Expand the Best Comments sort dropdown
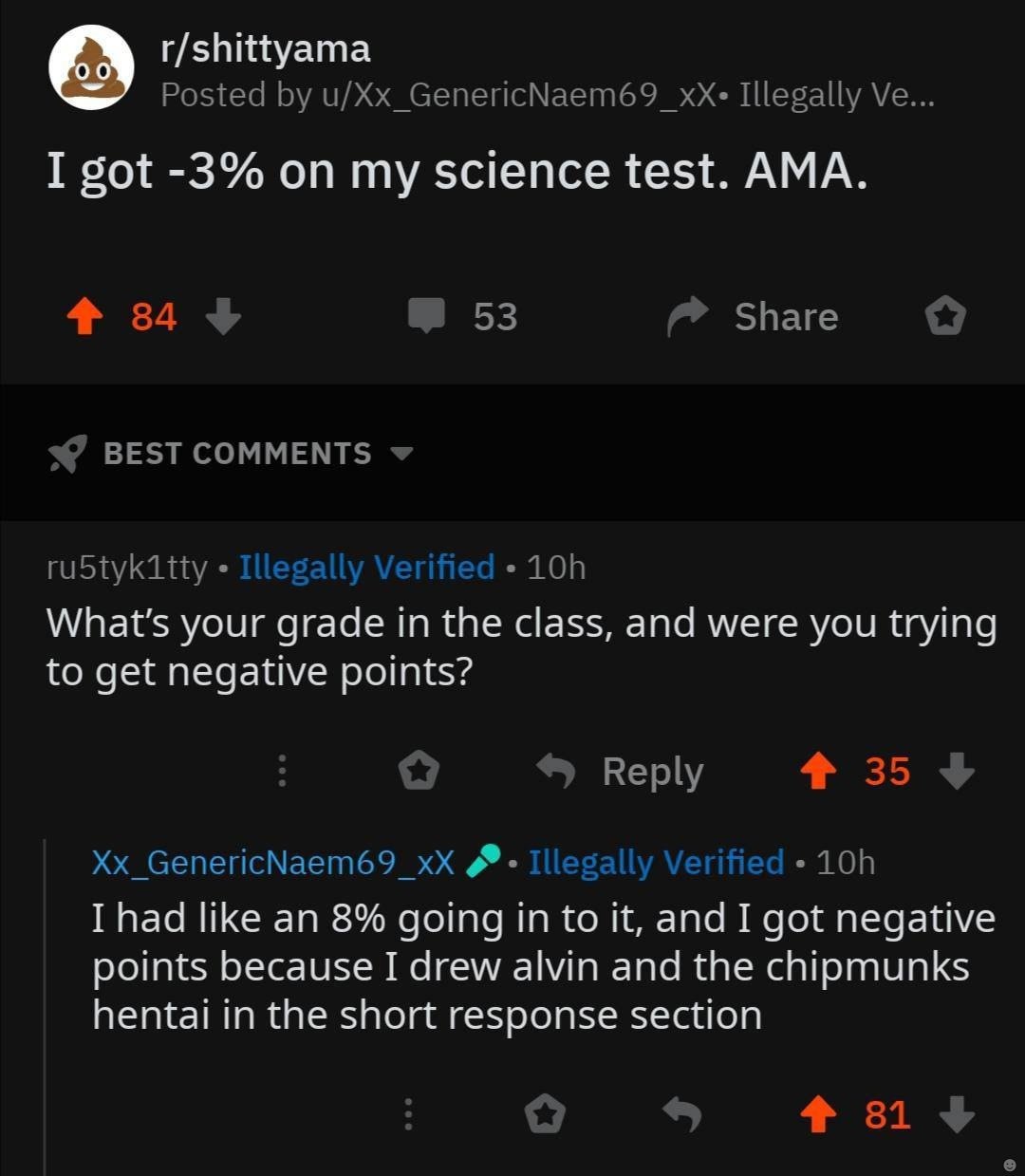1025x1176 pixels. (x=402, y=453)
